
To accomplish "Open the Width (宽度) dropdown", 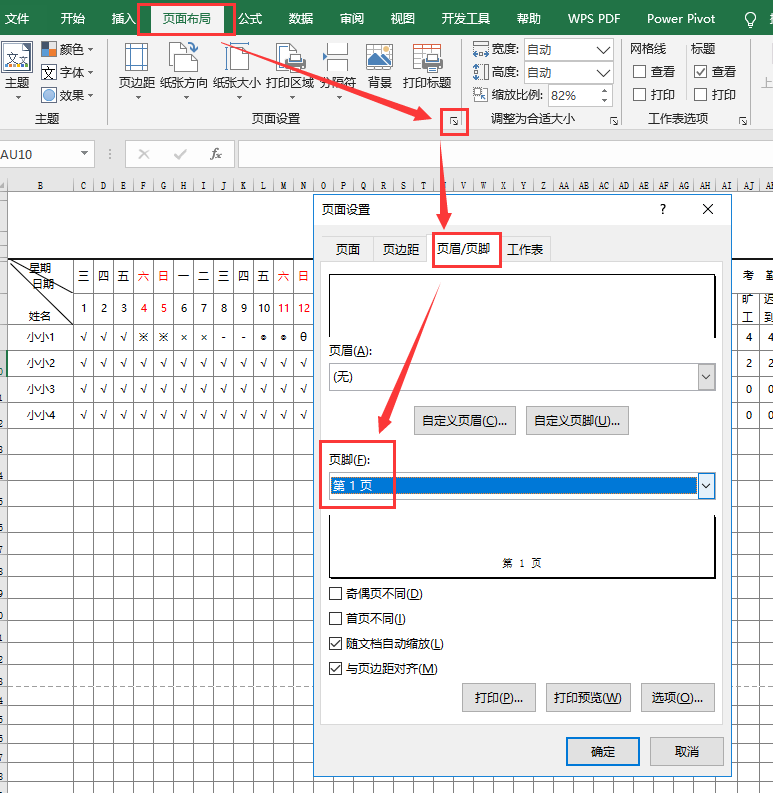I will tap(603, 50).
